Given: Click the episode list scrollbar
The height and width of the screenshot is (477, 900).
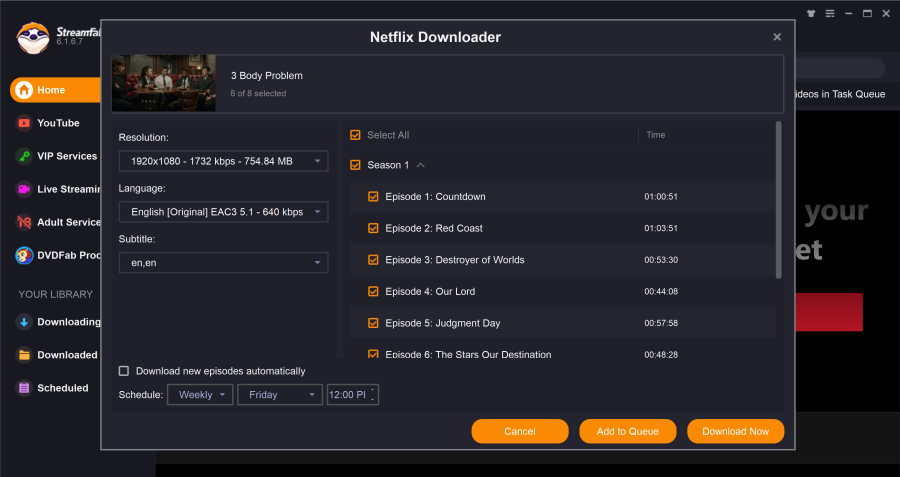Looking at the screenshot, I should coord(779,200).
